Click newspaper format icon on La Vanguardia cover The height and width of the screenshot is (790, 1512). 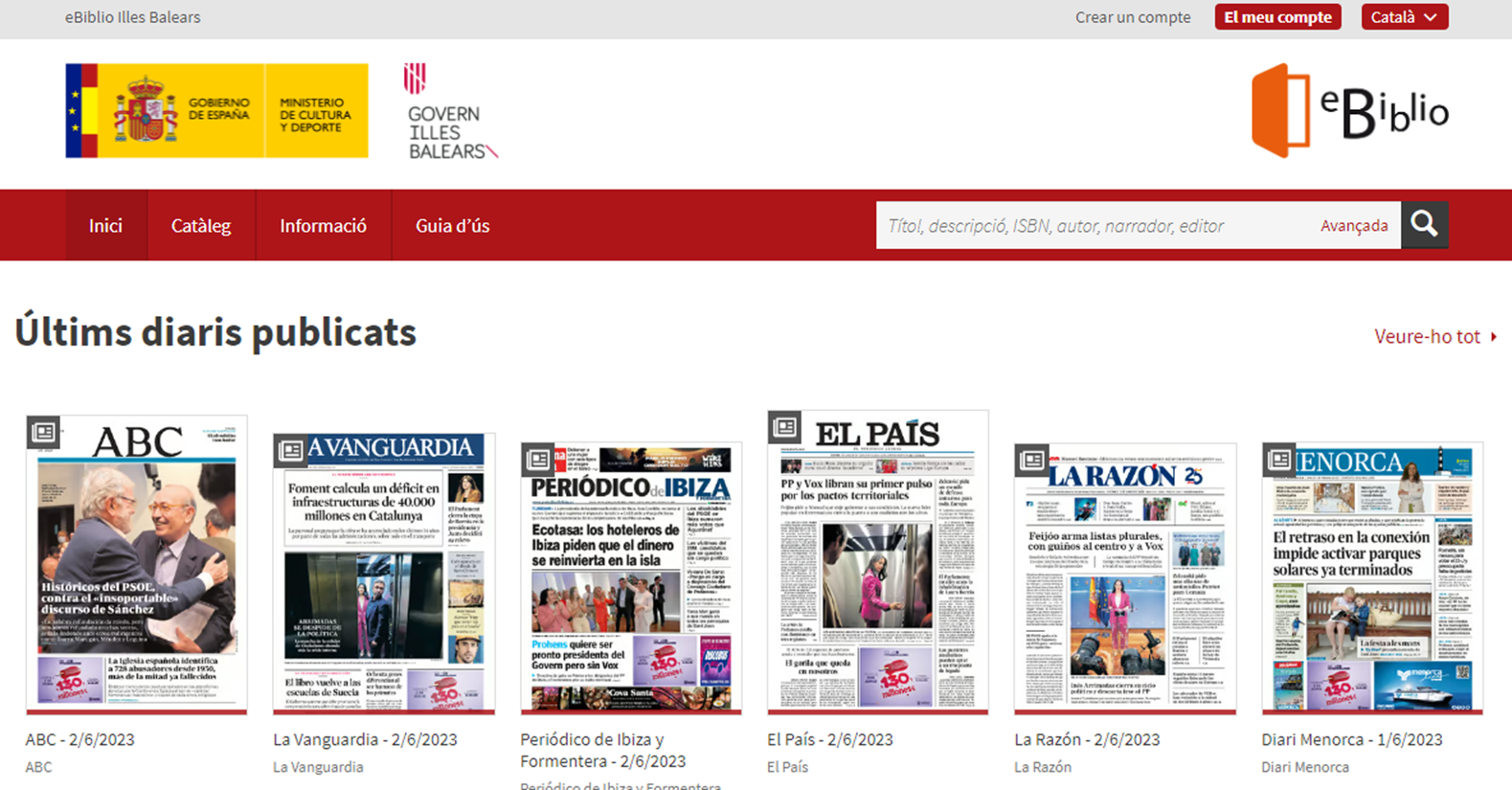coord(290,450)
